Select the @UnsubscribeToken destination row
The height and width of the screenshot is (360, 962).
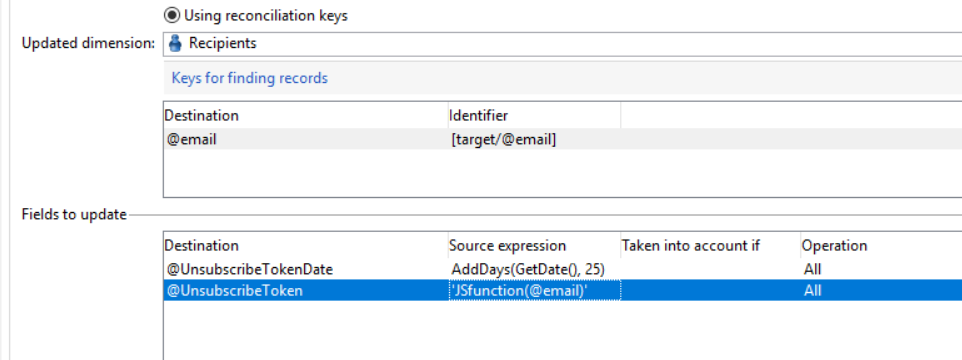point(562,290)
